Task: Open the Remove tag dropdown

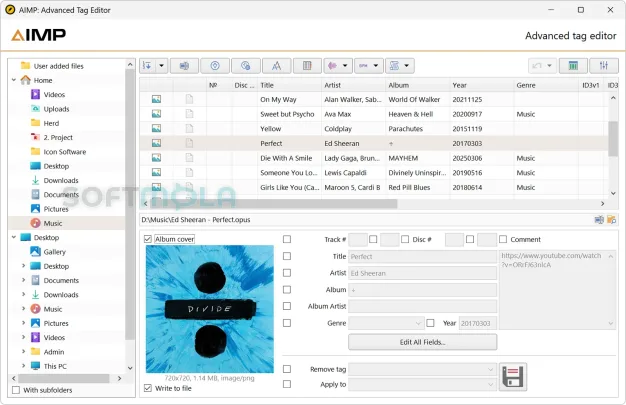Action: [x=422, y=369]
